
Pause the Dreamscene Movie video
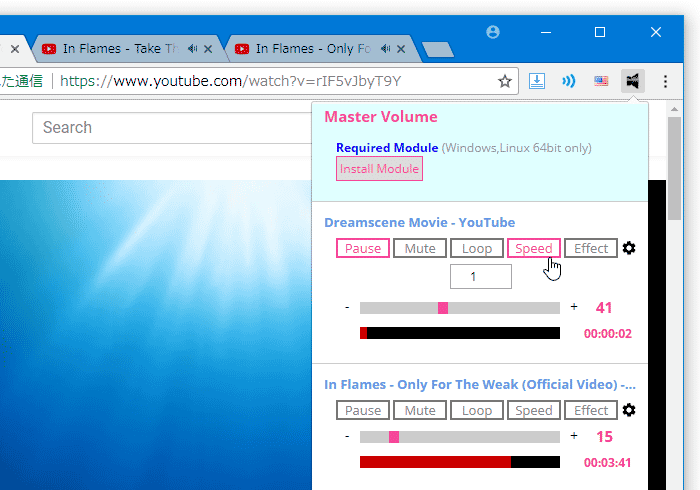[362, 248]
